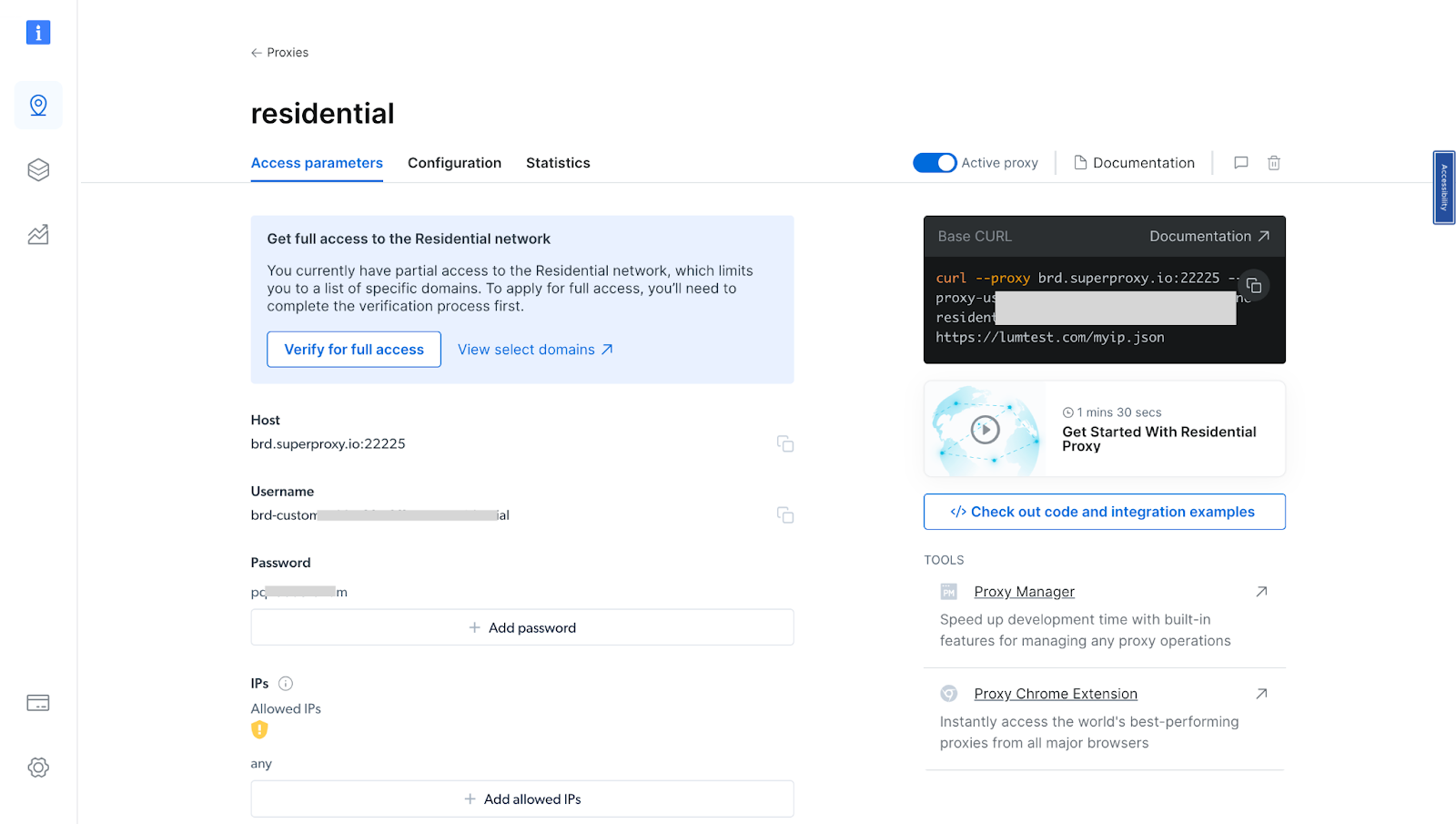Switch to the Statistics tab
The image size is (1456, 824).
point(558,163)
